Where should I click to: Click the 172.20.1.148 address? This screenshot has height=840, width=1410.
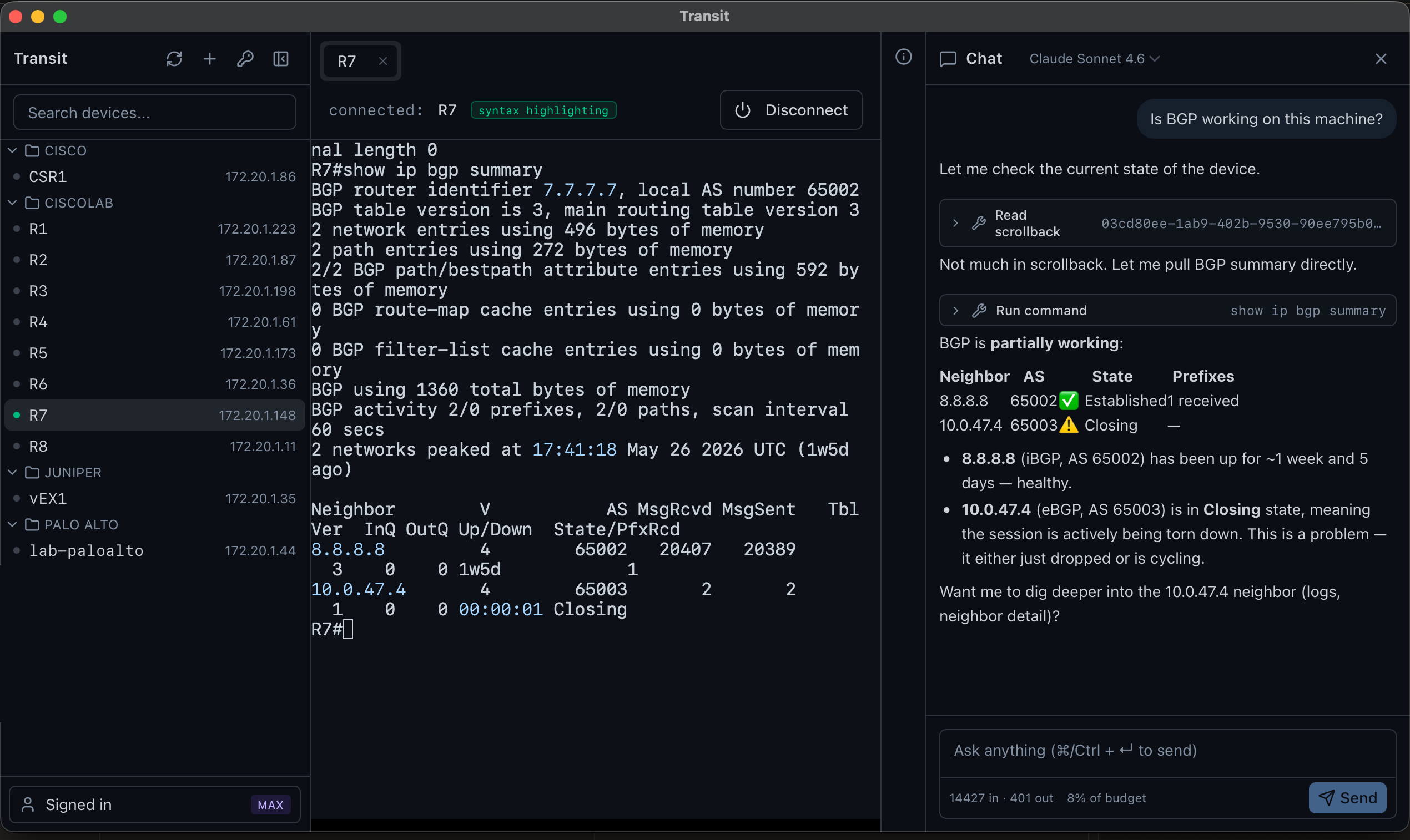coord(257,416)
